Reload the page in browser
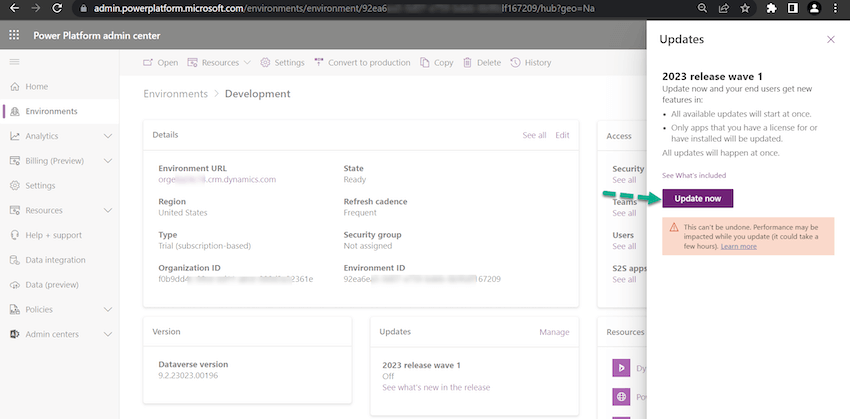Viewport: 850px width, 419px height. (x=56, y=9)
